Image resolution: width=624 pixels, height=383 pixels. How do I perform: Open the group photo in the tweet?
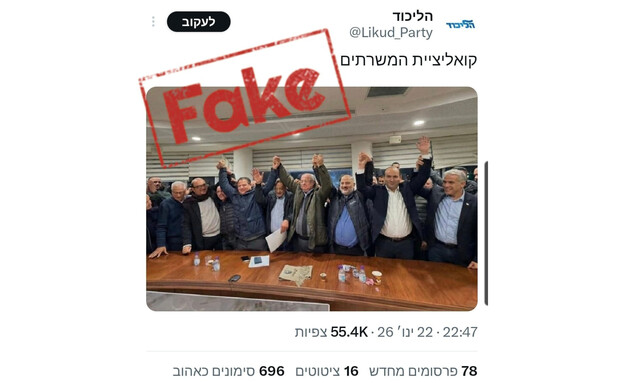pos(312,199)
